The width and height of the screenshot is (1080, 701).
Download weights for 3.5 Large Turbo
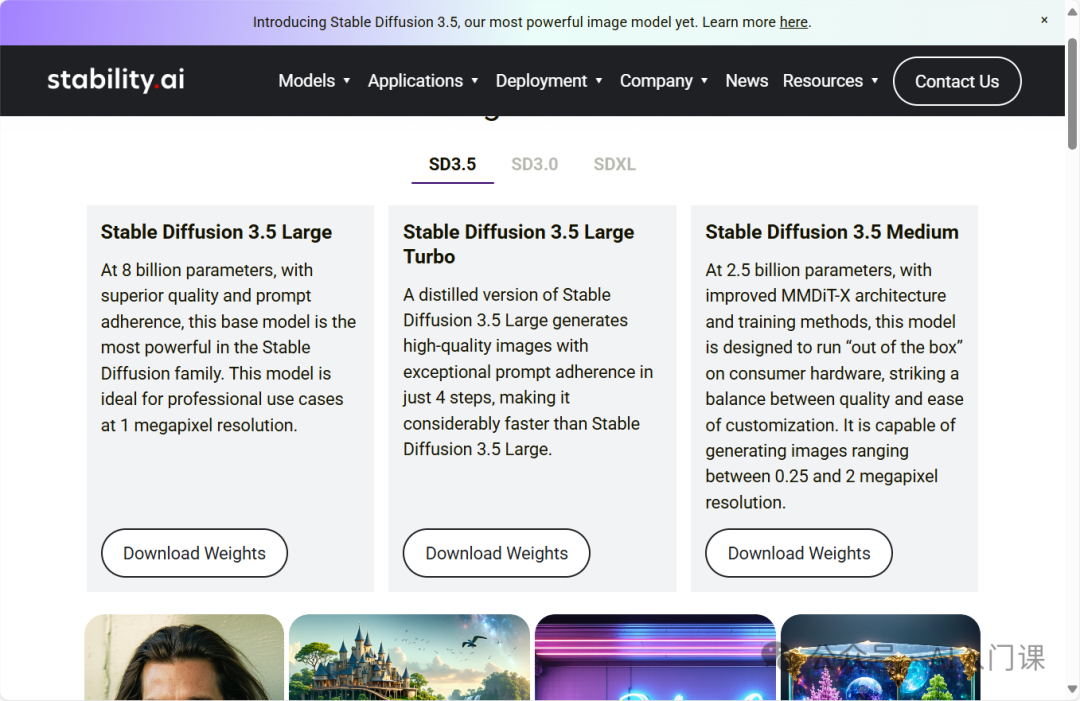[x=496, y=553]
